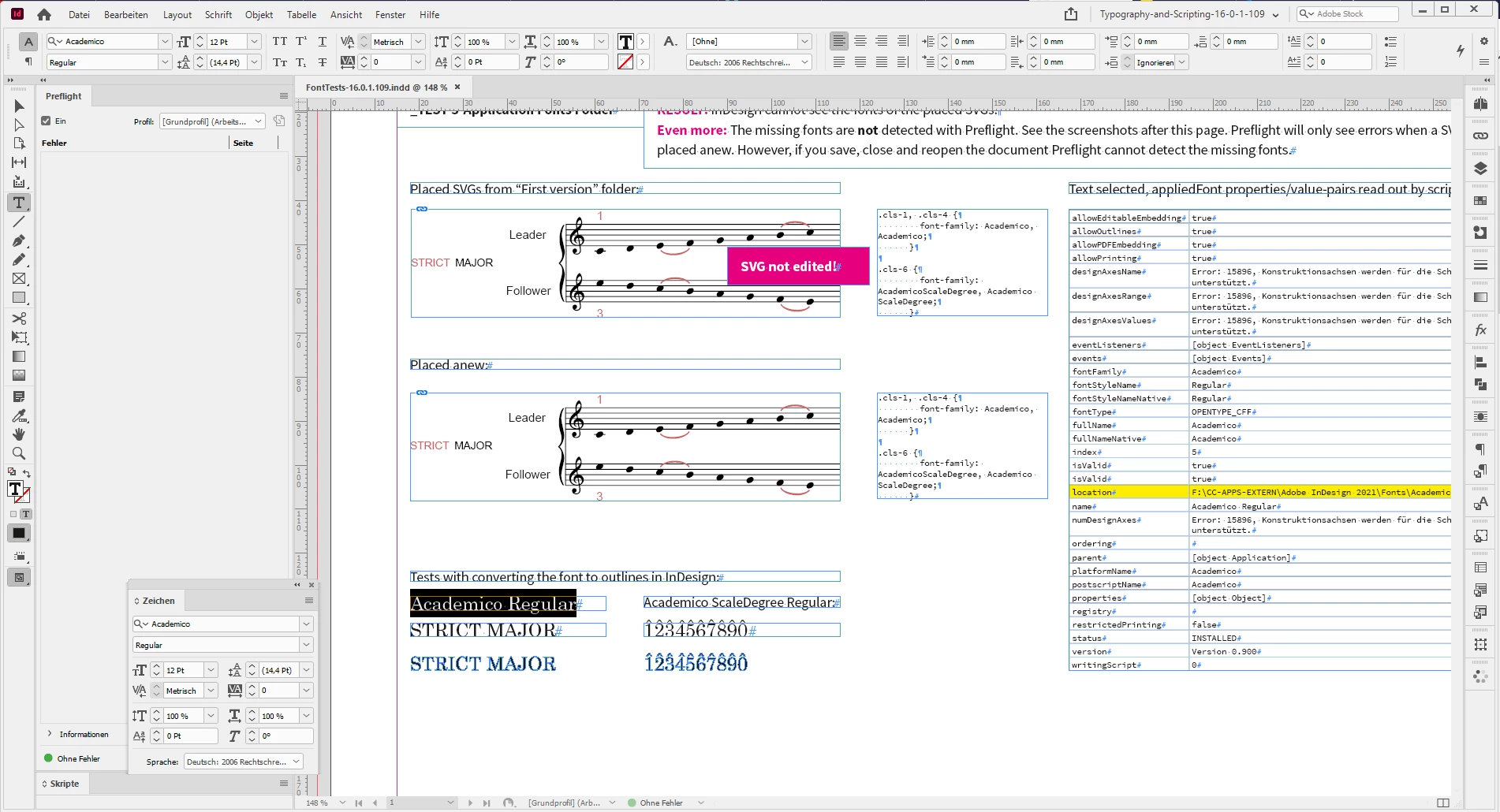Open the Zeichen panel menu
Viewport: 1500px width, 812px height.
[309, 601]
